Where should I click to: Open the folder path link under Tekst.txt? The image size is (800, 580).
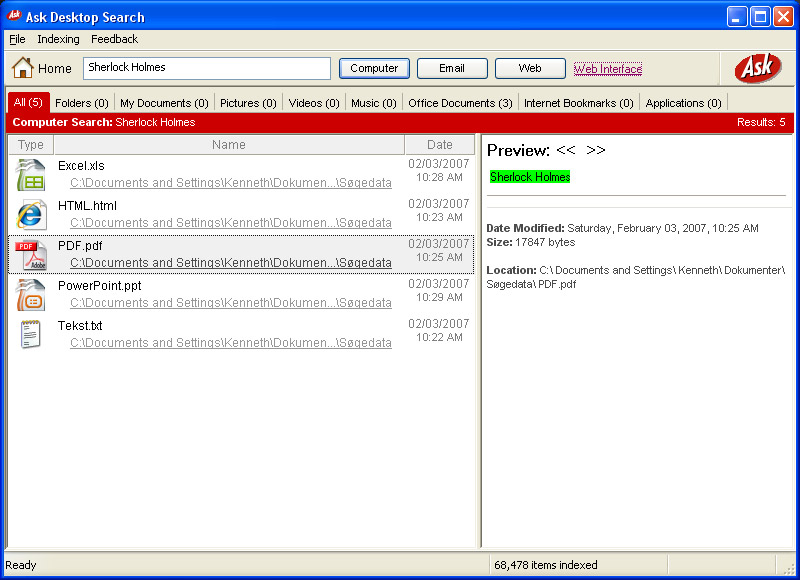[231, 342]
